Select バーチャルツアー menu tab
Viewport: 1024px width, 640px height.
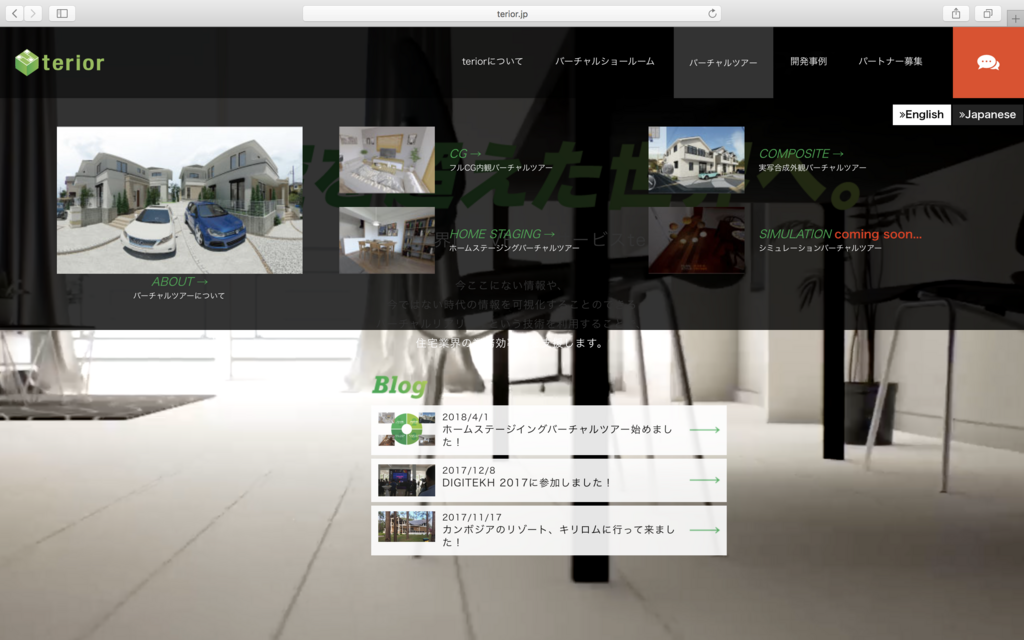point(723,63)
